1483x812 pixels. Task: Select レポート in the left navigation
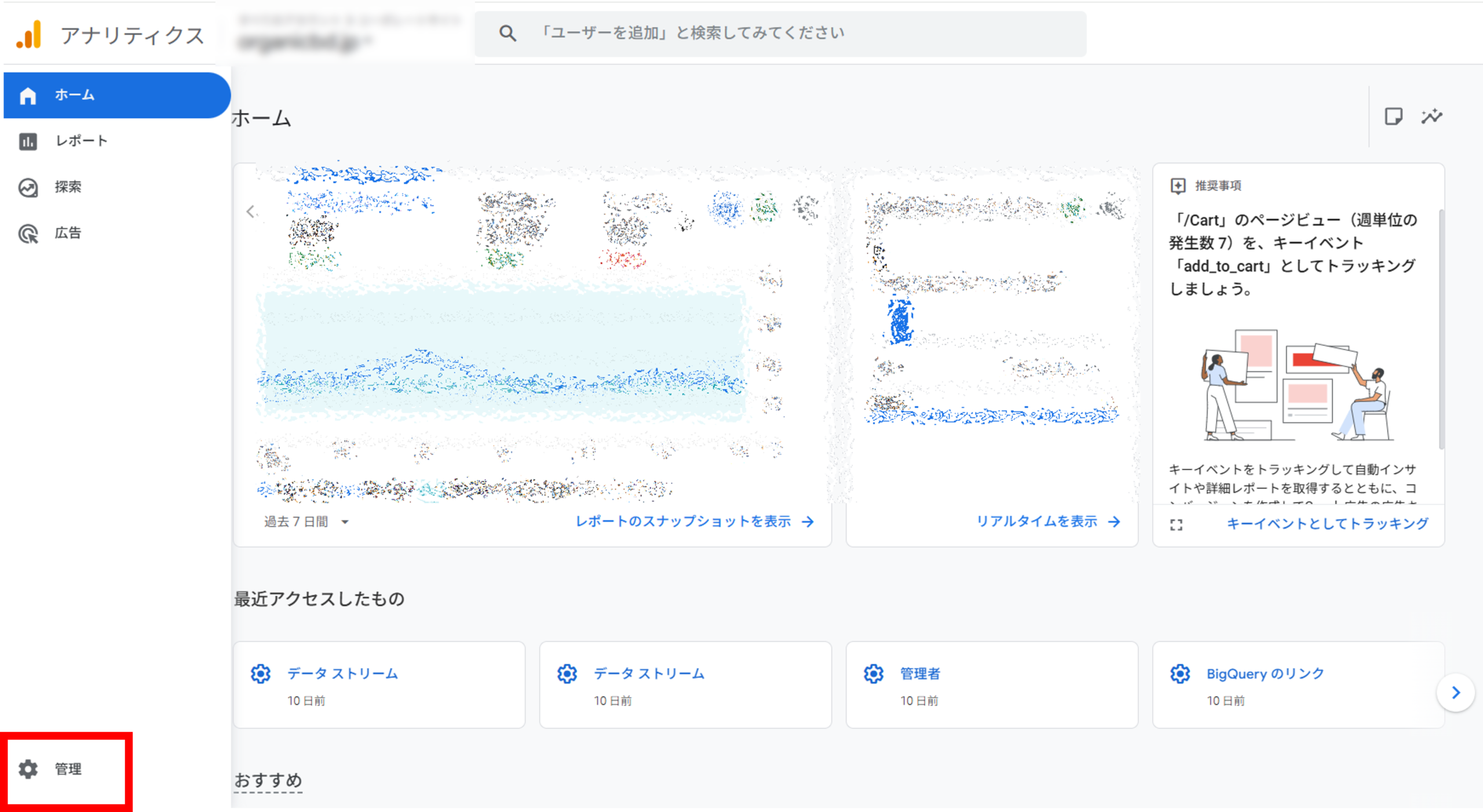(x=80, y=141)
